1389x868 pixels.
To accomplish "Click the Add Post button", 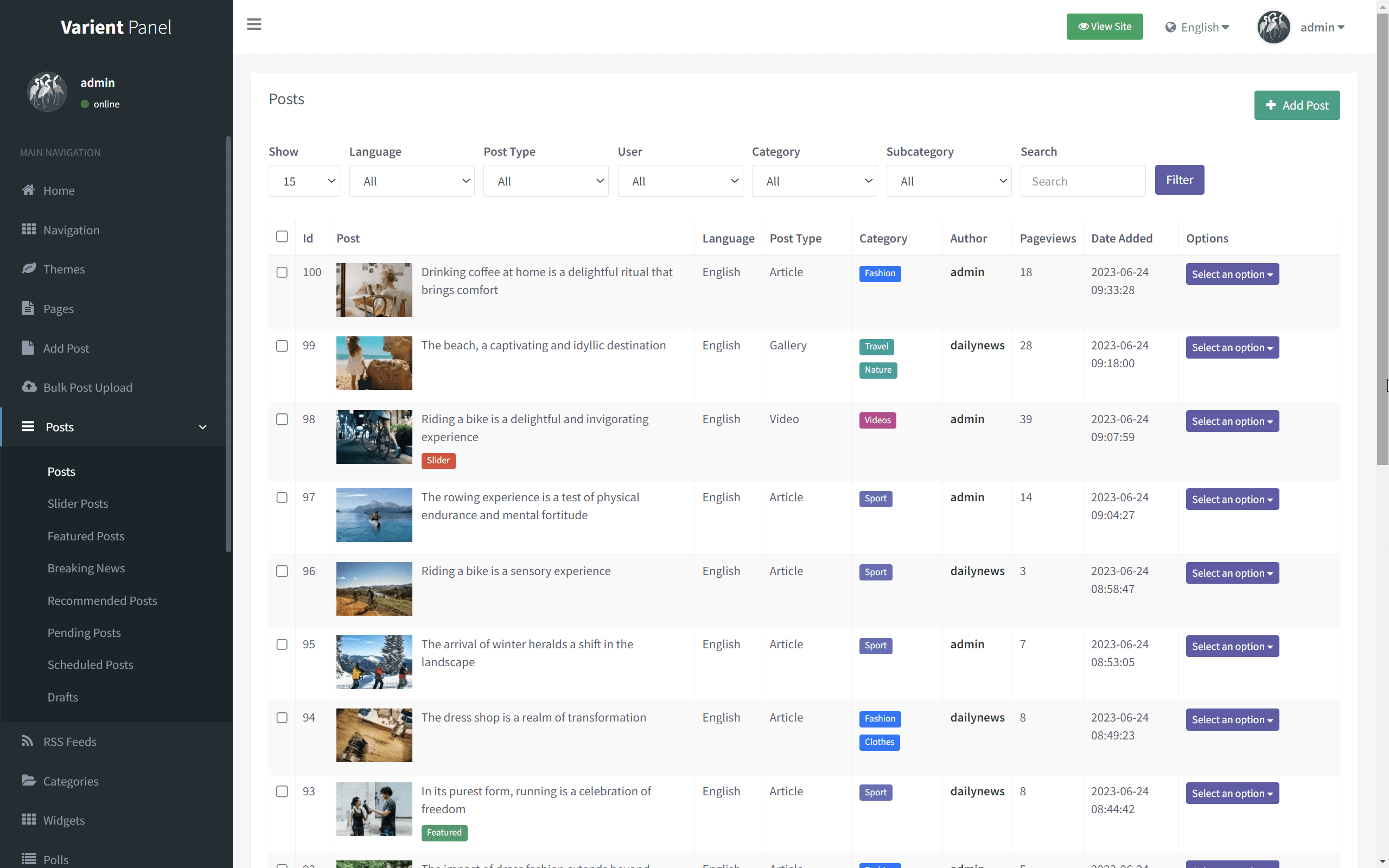I will [1297, 105].
